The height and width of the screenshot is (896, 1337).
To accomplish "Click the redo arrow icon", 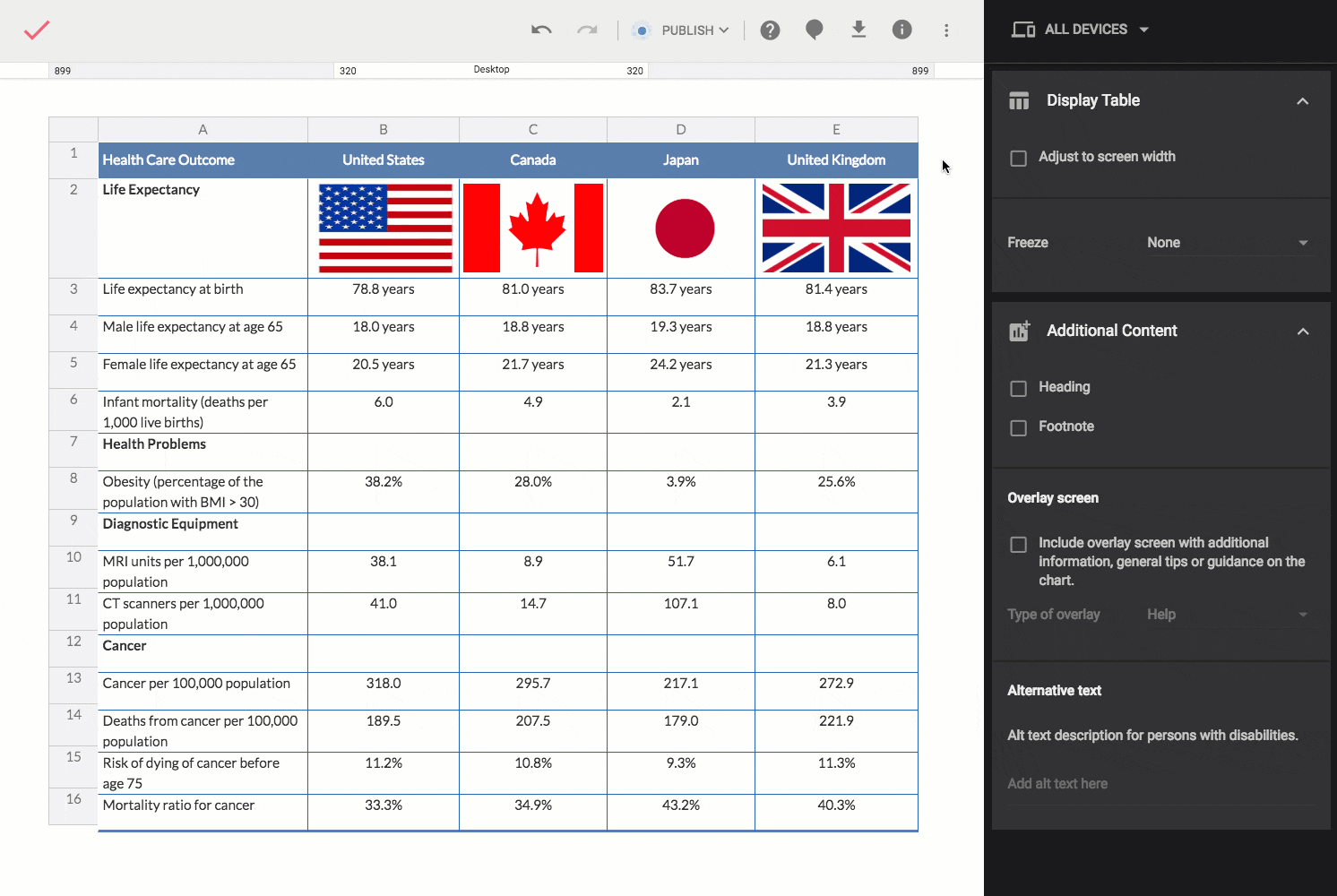I will (587, 30).
